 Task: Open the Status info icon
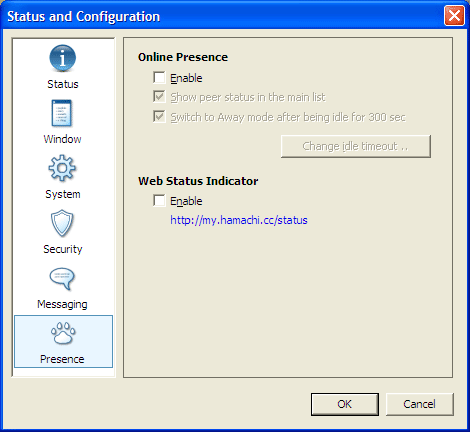(x=62, y=58)
